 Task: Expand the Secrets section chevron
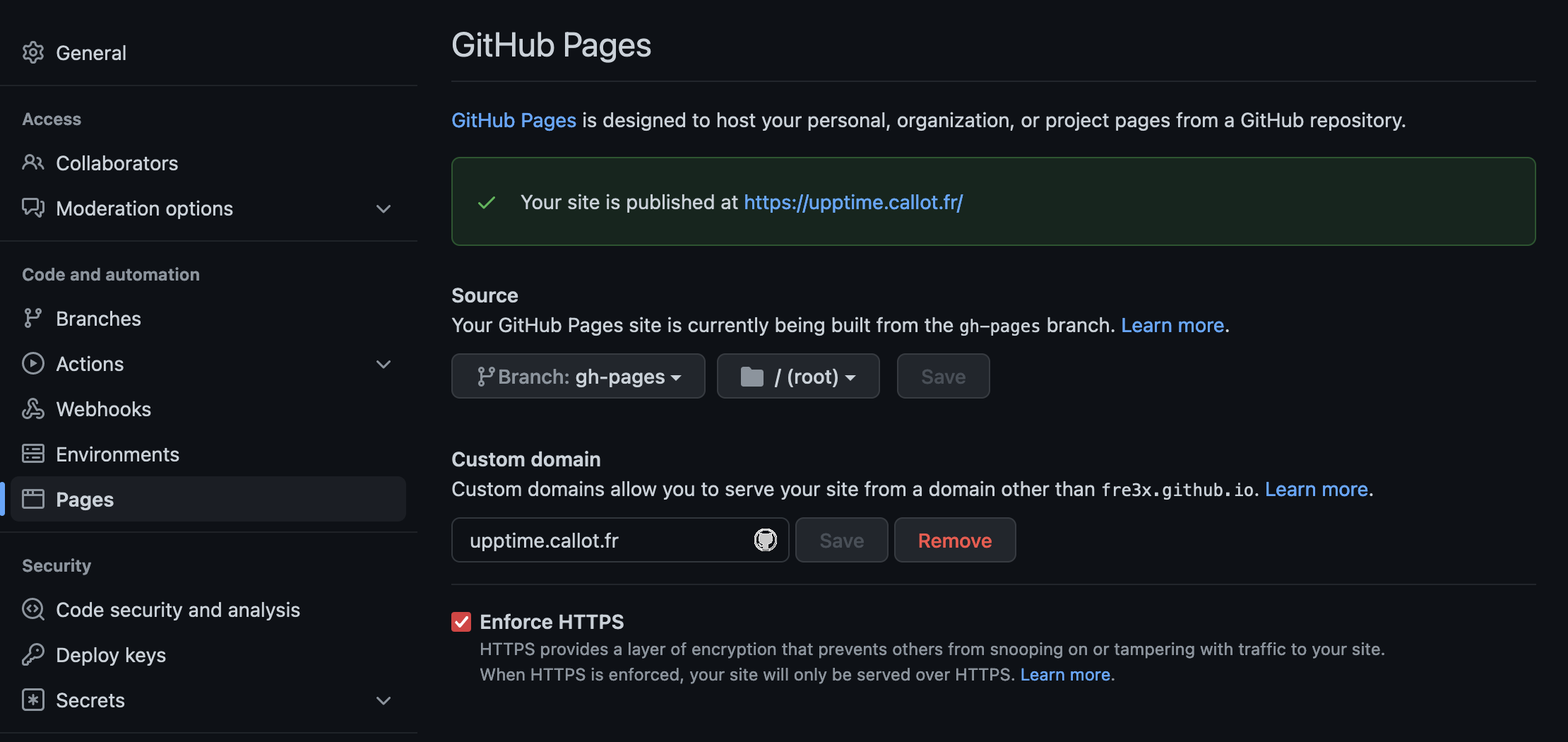[x=384, y=701]
